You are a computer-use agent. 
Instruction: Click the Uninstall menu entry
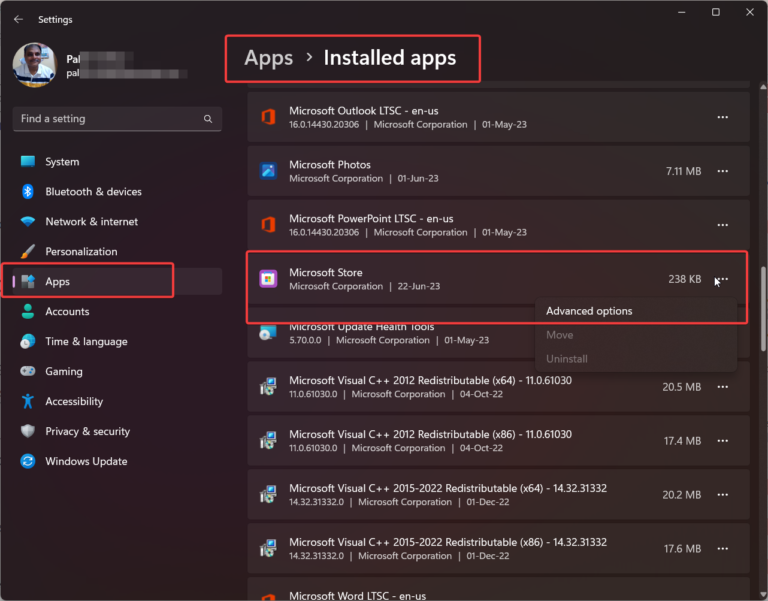click(x=636, y=359)
